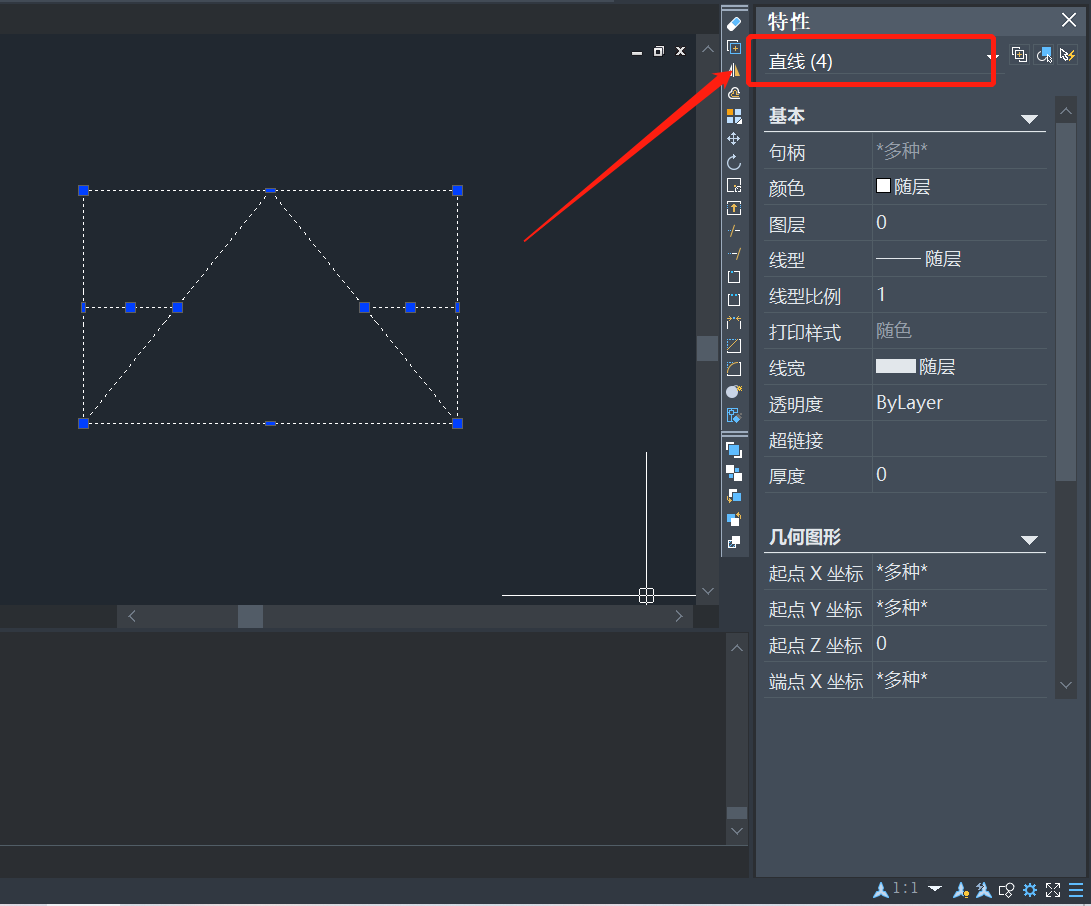The height and width of the screenshot is (906, 1091).
Task: Click the Send to Back draw-order icon
Action: pyautogui.click(x=734, y=473)
